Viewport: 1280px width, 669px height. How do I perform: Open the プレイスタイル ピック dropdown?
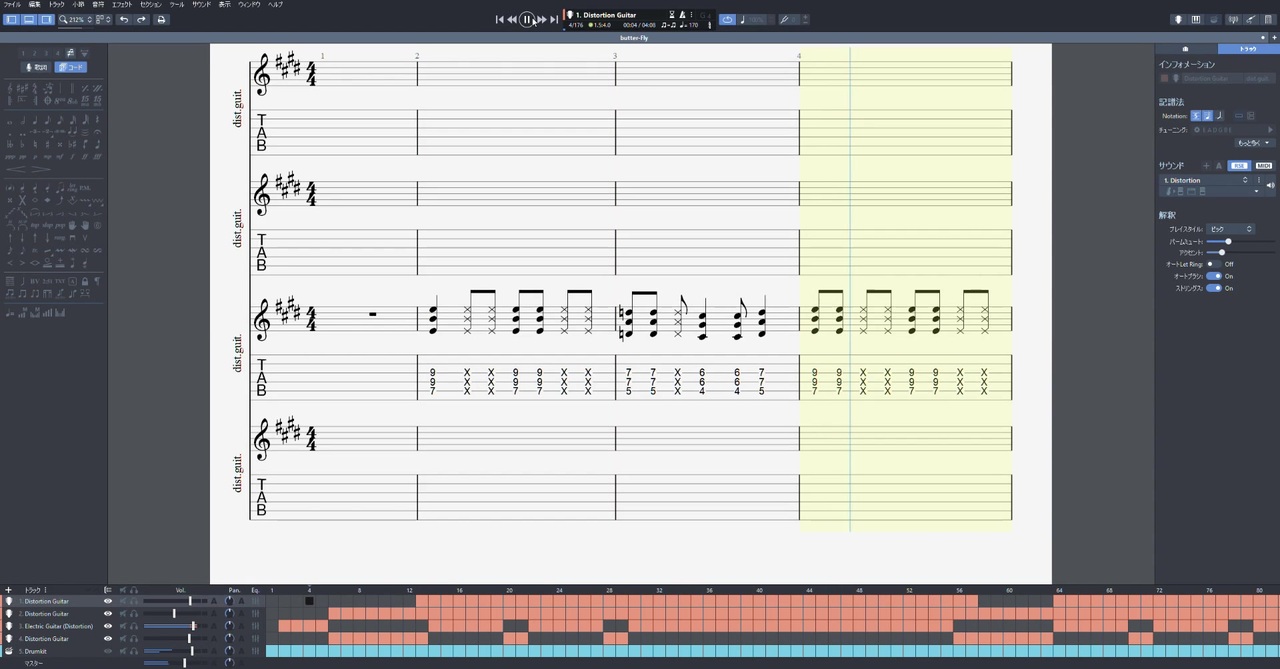[x=1230, y=229]
